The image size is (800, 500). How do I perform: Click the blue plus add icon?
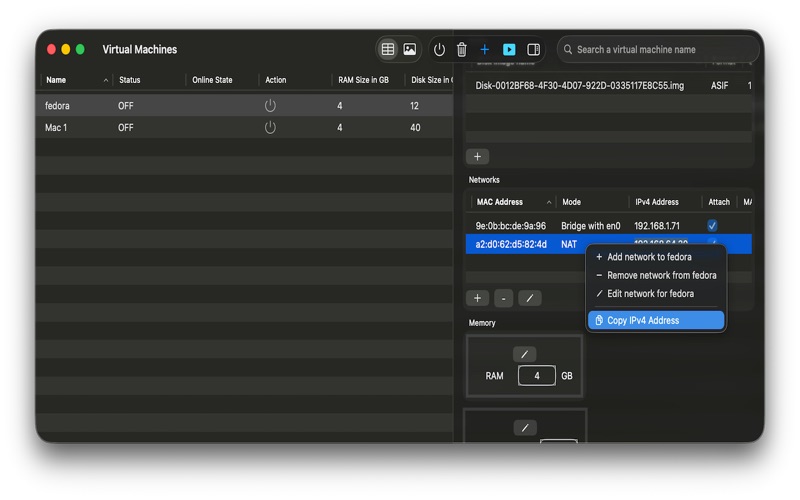pyautogui.click(x=485, y=49)
